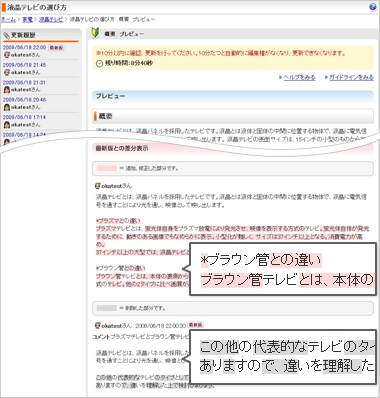Image resolution: width=380 pixels, height=398 pixels.
Task: Click the page title 液晶テレビの選び方
Action: click(37, 7)
